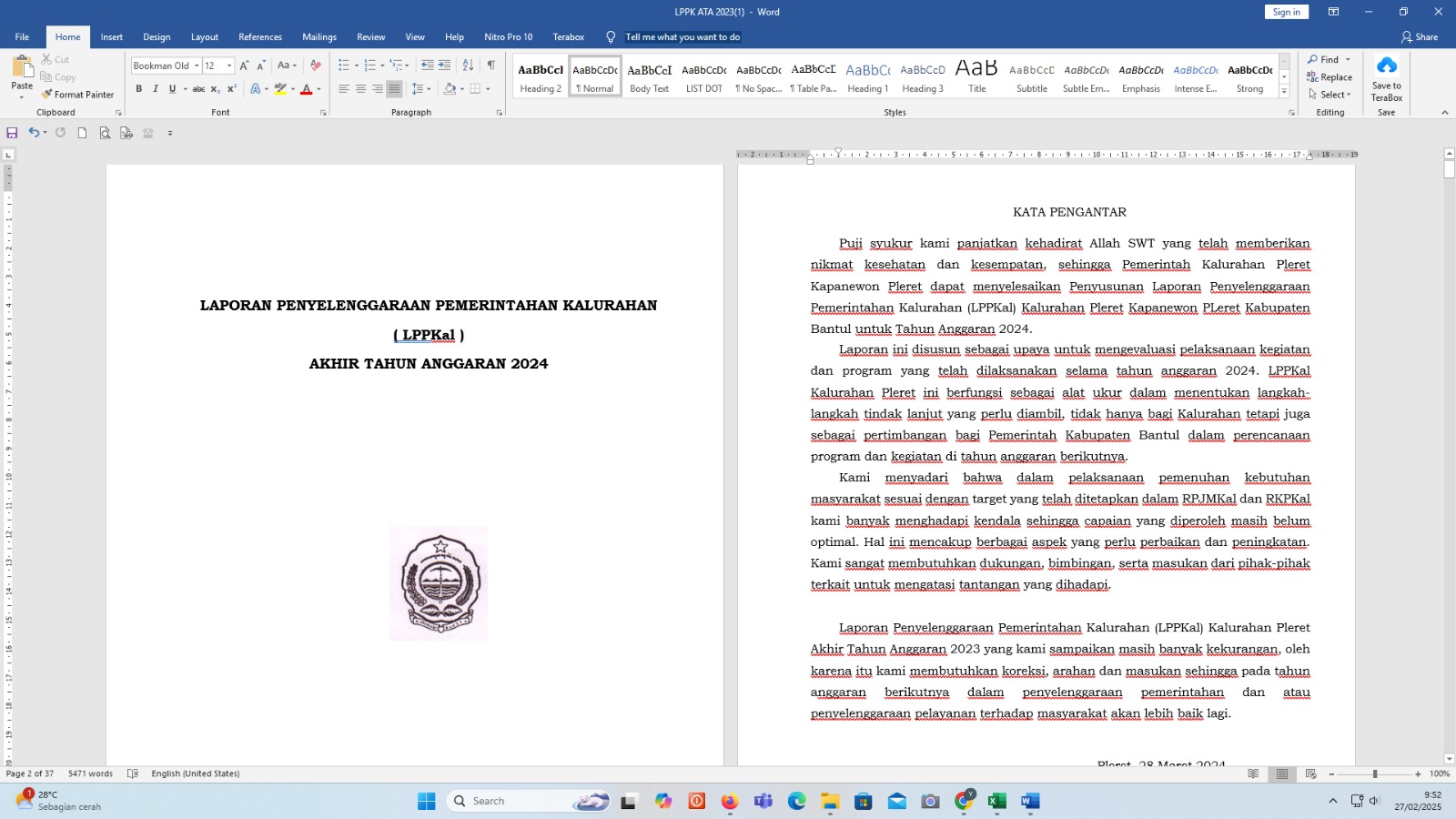Click the Share button

click(x=1420, y=37)
